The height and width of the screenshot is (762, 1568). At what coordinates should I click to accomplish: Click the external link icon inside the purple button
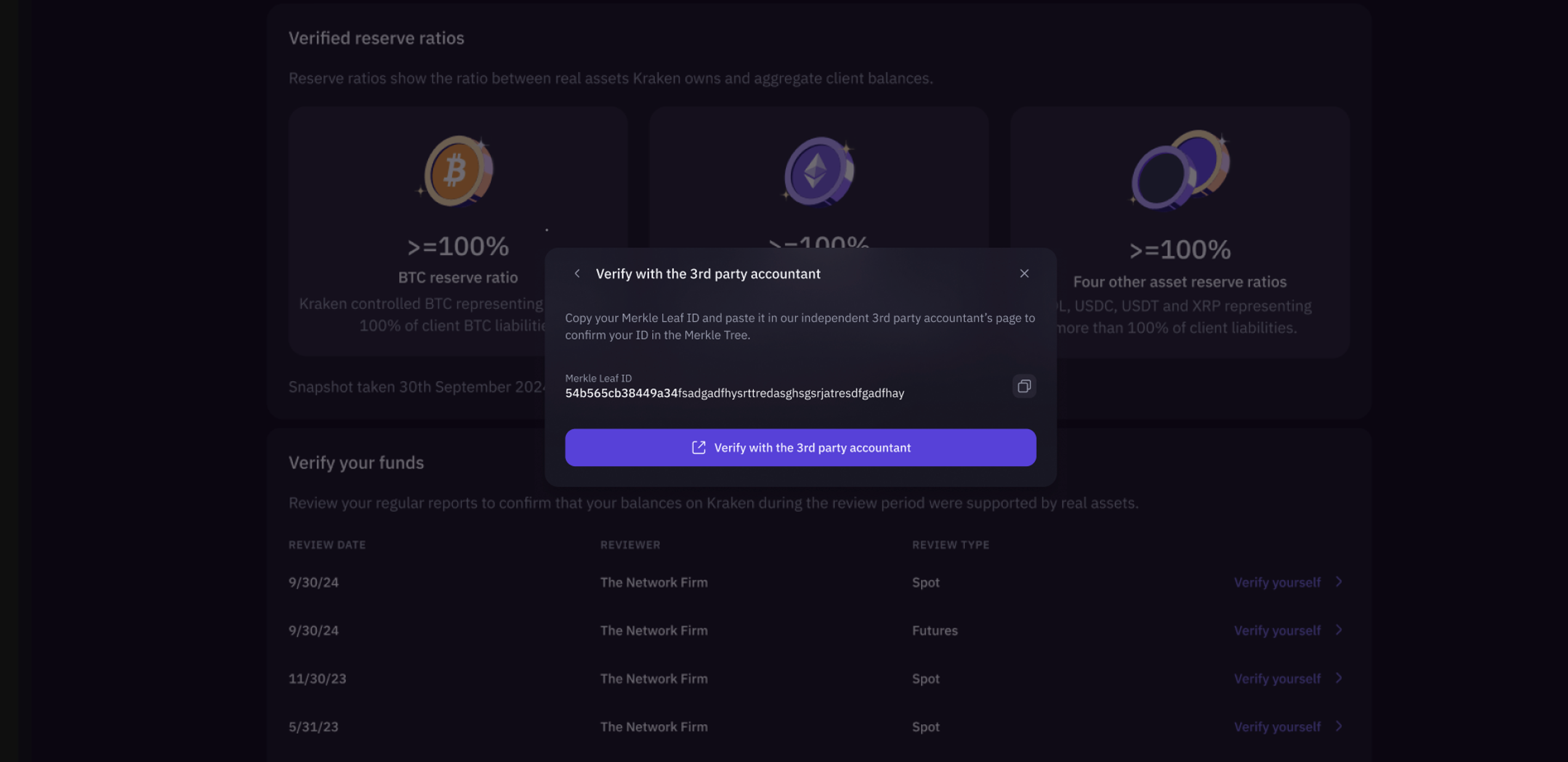(x=698, y=447)
